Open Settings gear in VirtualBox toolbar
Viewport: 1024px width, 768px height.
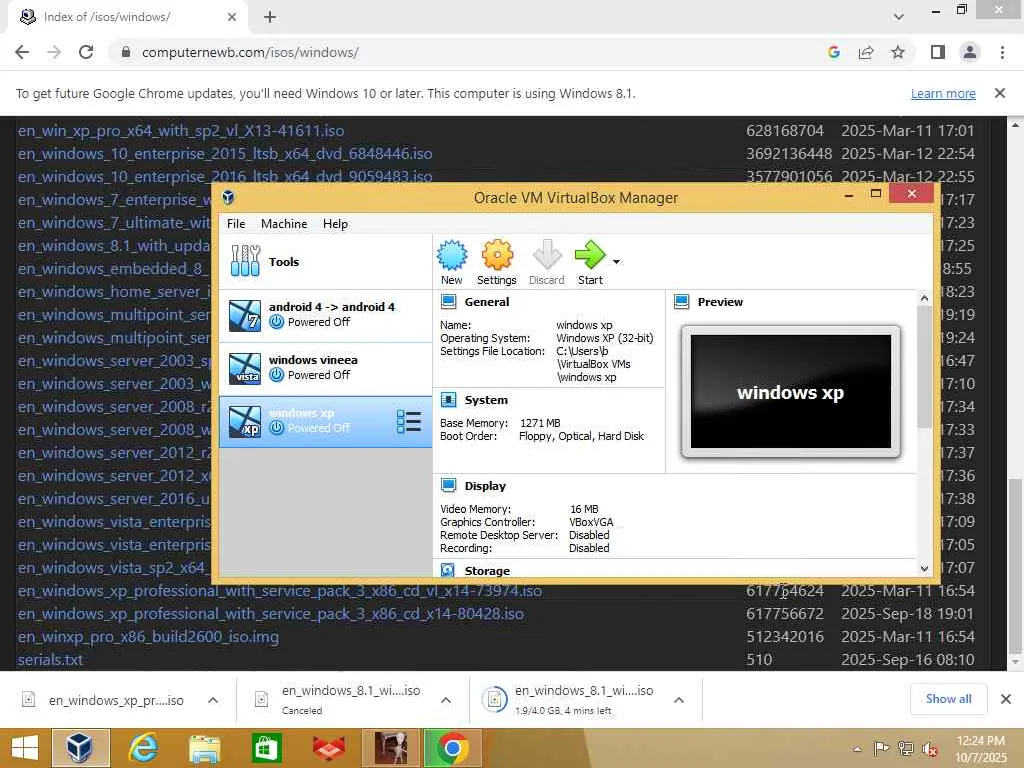tap(497, 255)
